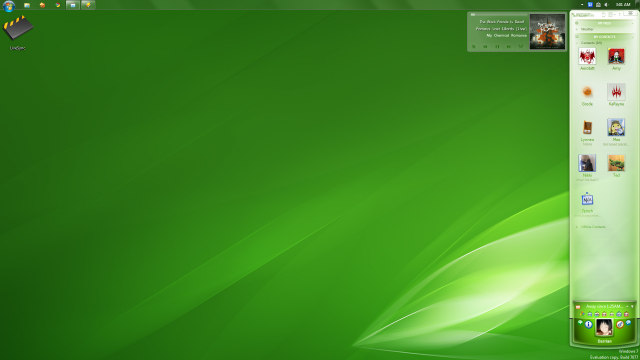Click the album cover art thumbnail

click(x=547, y=31)
